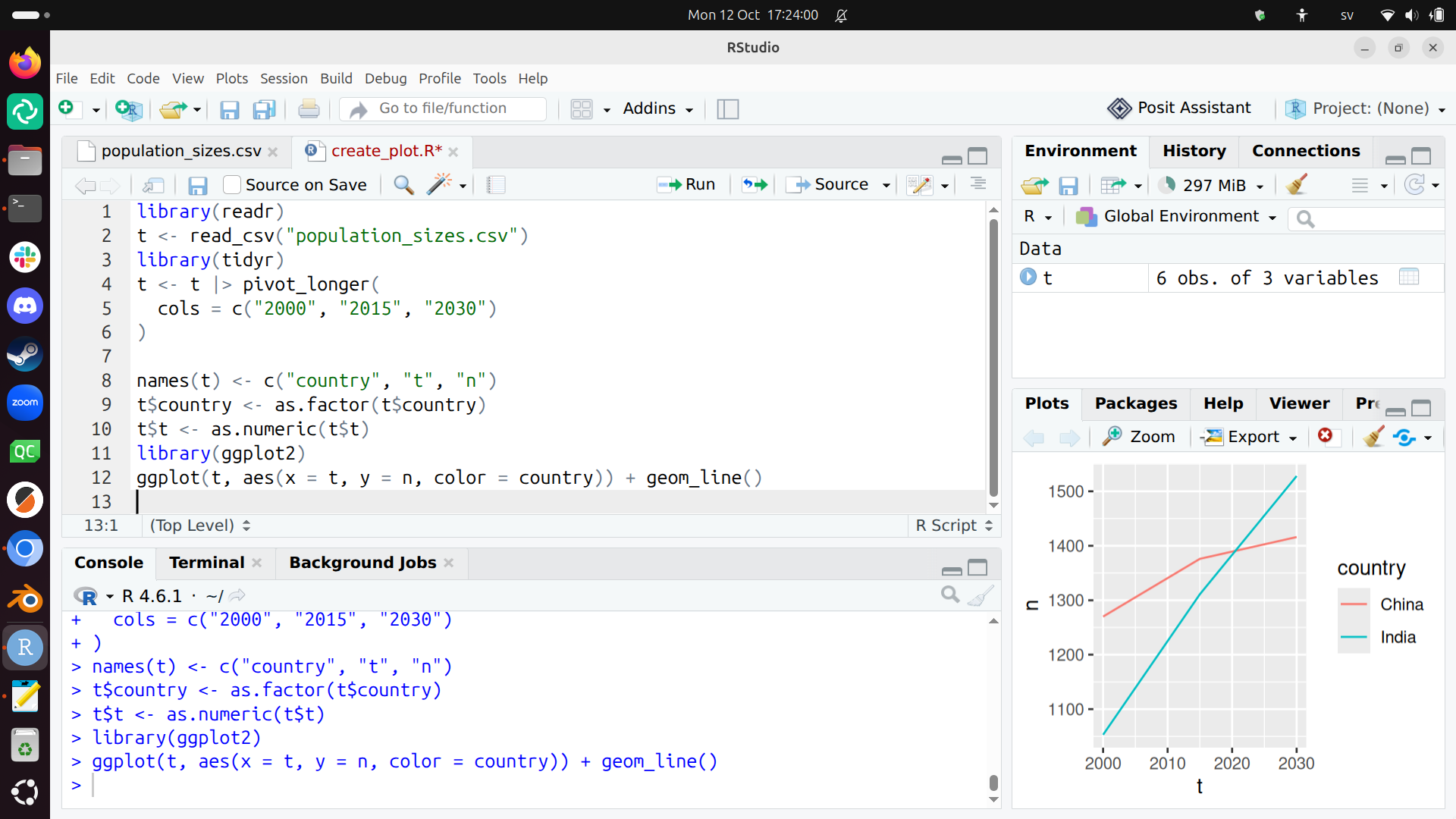Click the Find/Replace magnifier in editor toolbar
This screenshot has width=1456, height=819.
tap(403, 184)
